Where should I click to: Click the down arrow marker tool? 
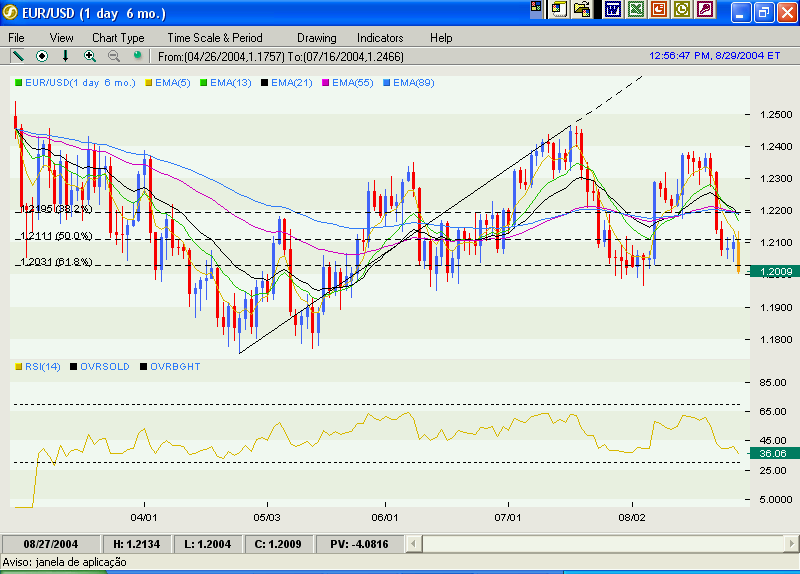pyautogui.click(x=66, y=56)
